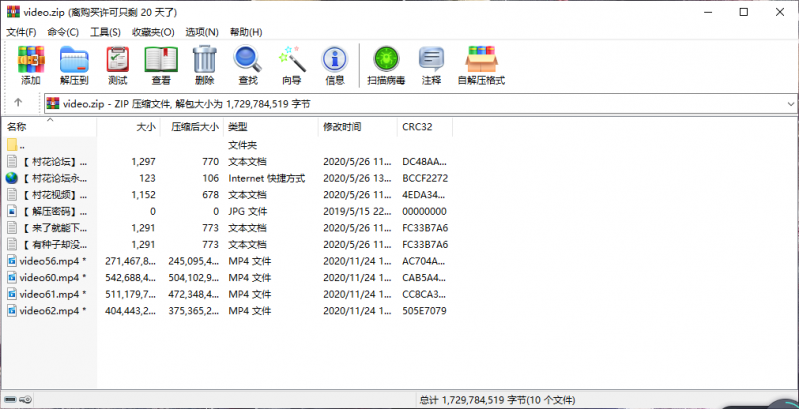Go up one folder level arrow
Image resolution: width=799 pixels, height=409 pixels.
[18, 103]
